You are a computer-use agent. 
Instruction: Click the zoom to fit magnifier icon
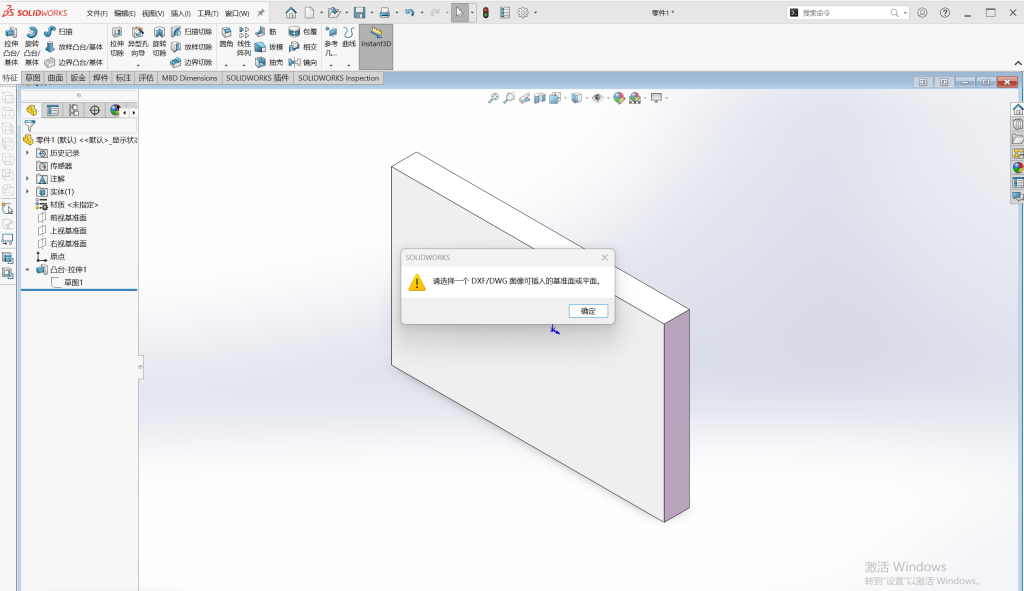click(493, 98)
